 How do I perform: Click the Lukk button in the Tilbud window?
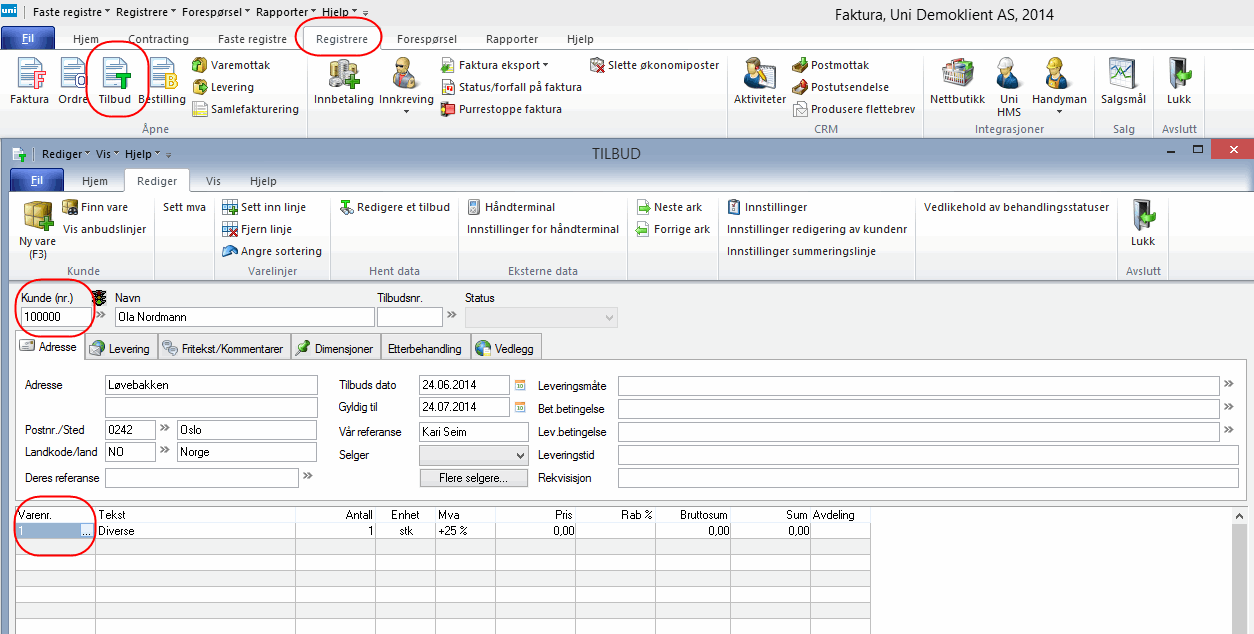tap(1142, 224)
